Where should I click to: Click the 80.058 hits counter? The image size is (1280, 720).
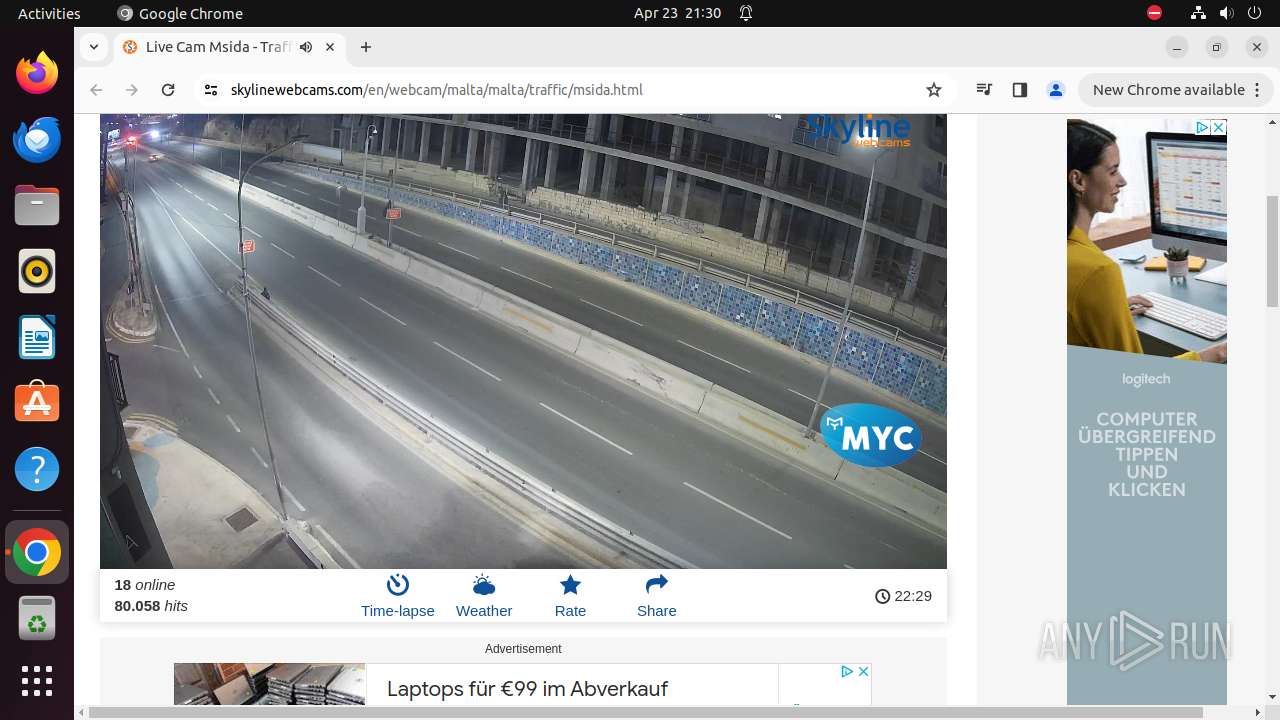pos(151,606)
